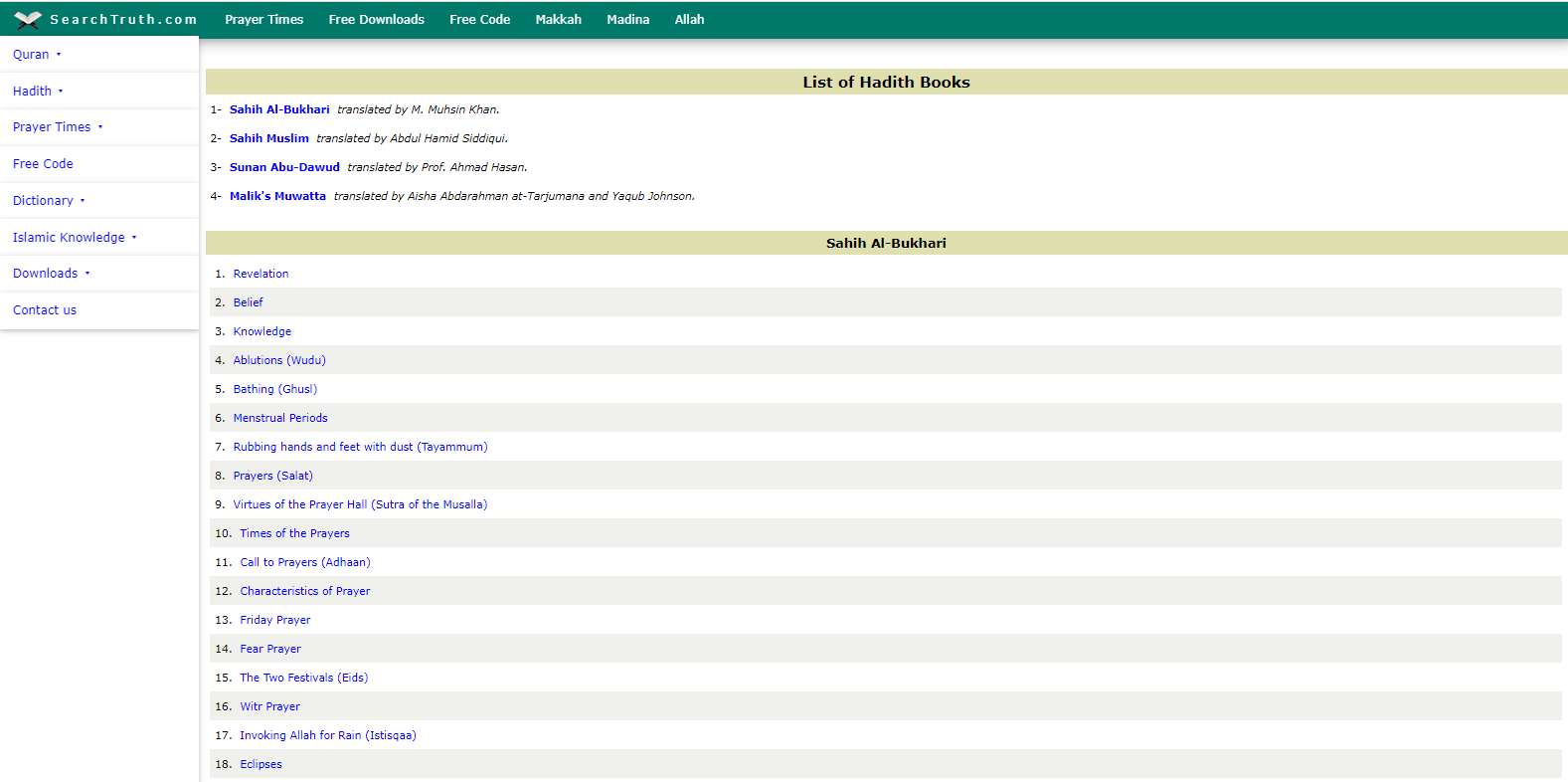Click 'translated by Prof. Ahmad Hasan' text
This screenshot has height=782, width=1568.
[x=437, y=168]
